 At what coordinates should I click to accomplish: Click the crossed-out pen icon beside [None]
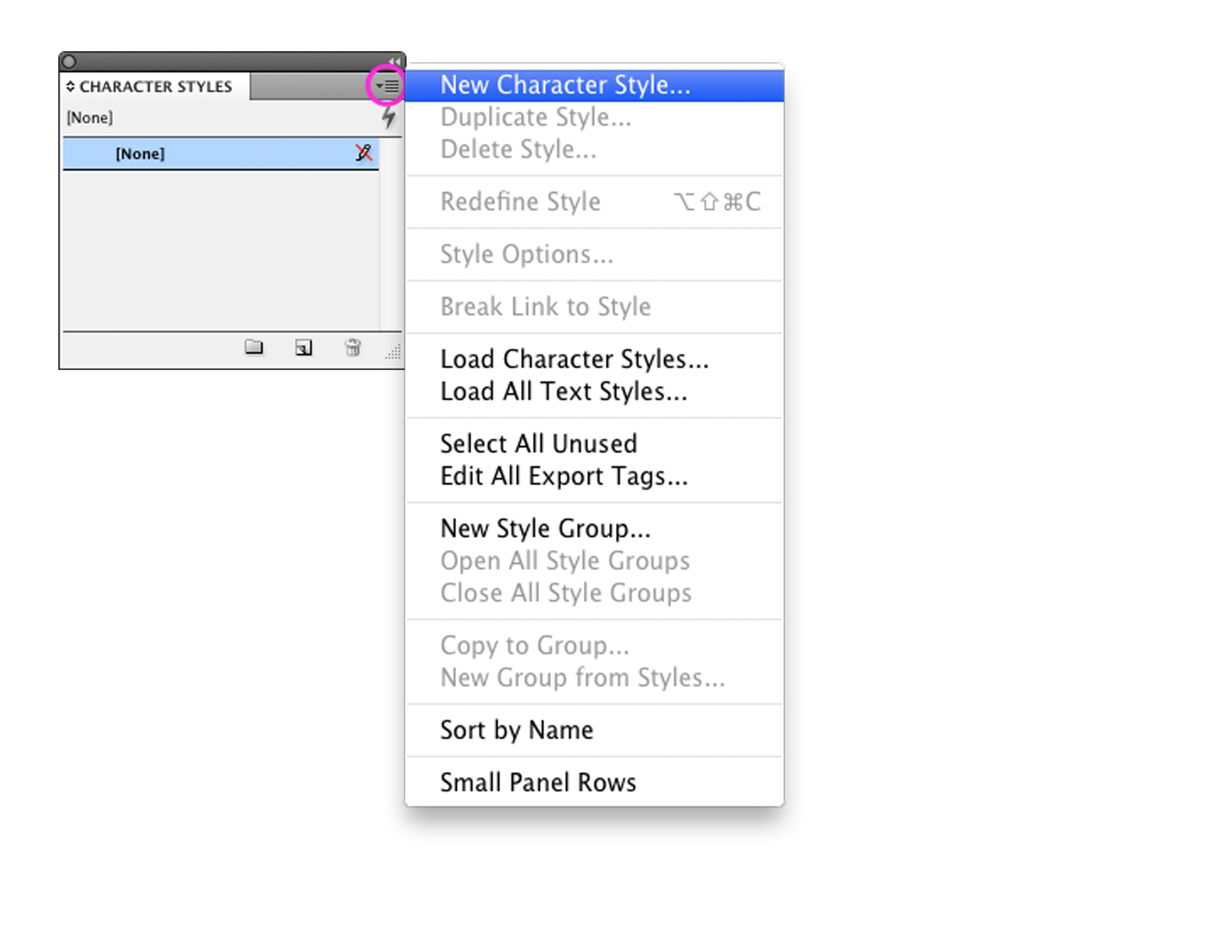coord(364,153)
